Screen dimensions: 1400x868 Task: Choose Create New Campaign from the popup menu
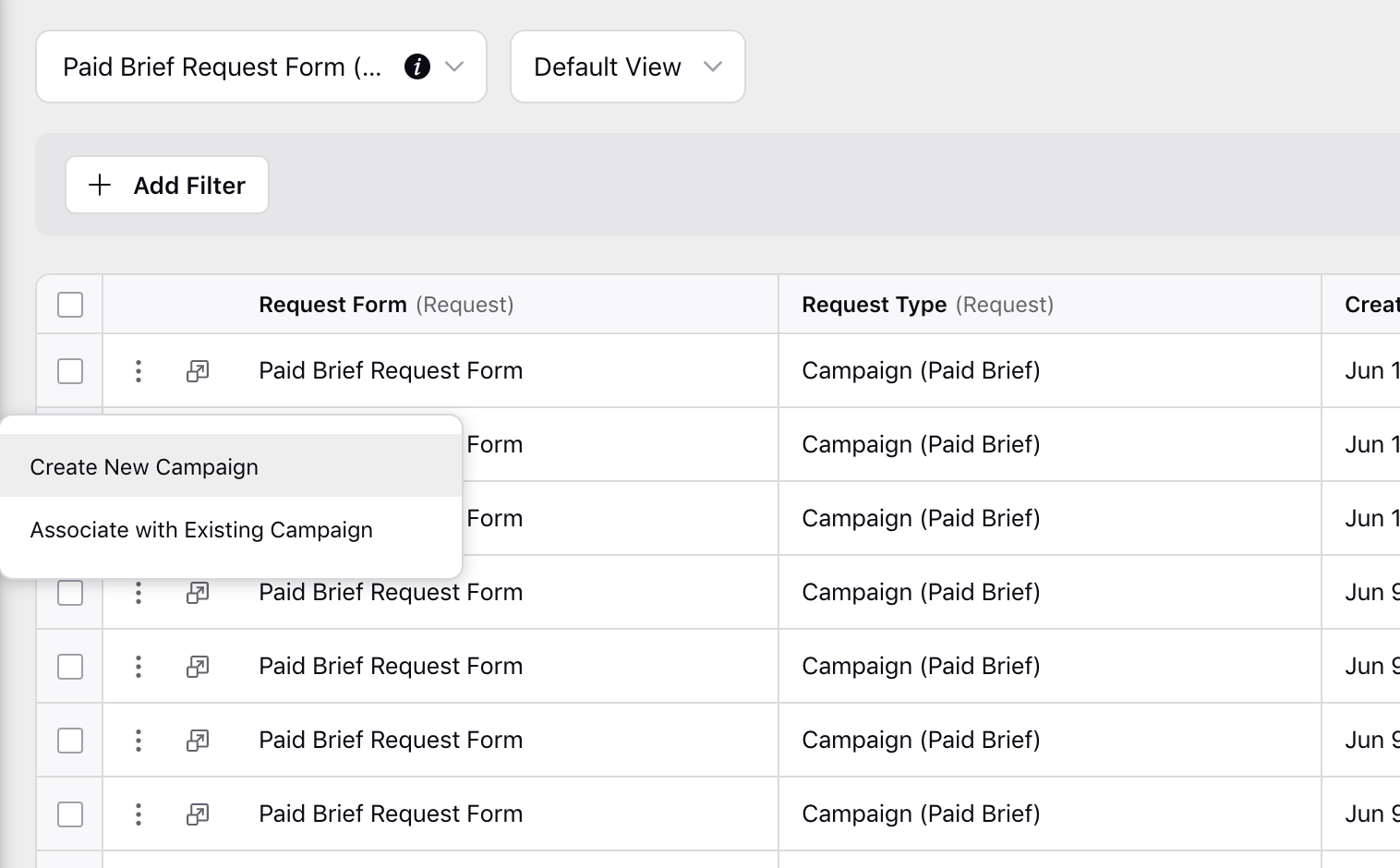click(x=231, y=466)
